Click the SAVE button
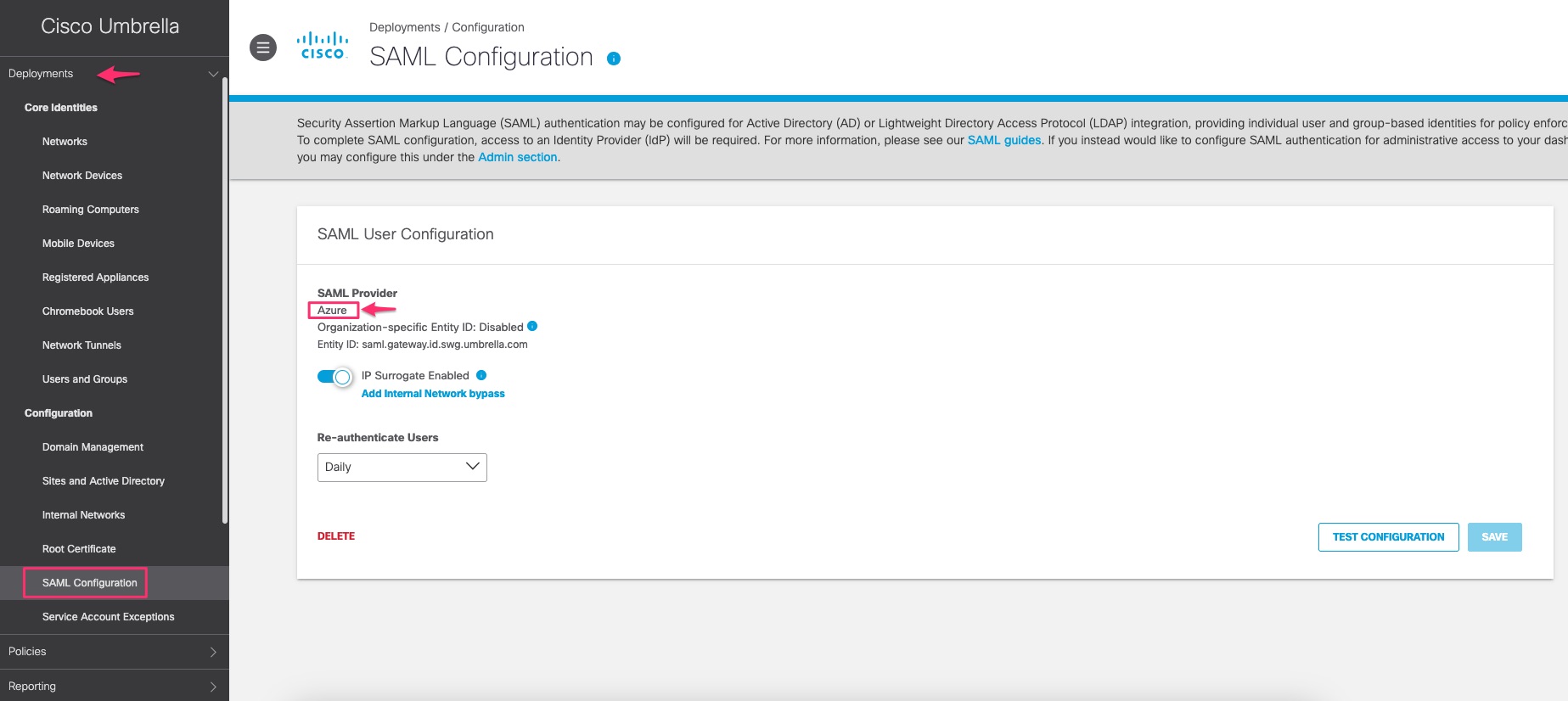 (x=1494, y=537)
